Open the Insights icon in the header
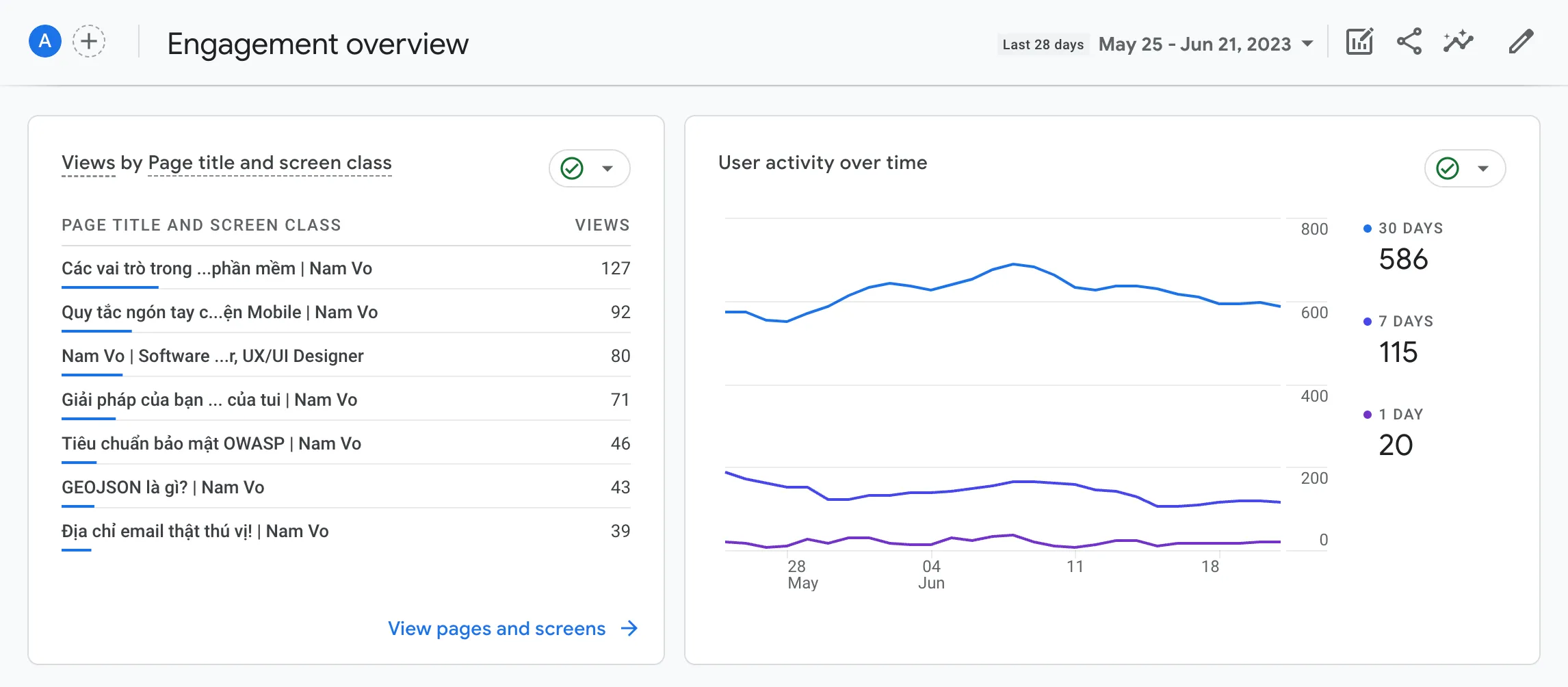Viewport: 1568px width, 687px height. 1459,42
